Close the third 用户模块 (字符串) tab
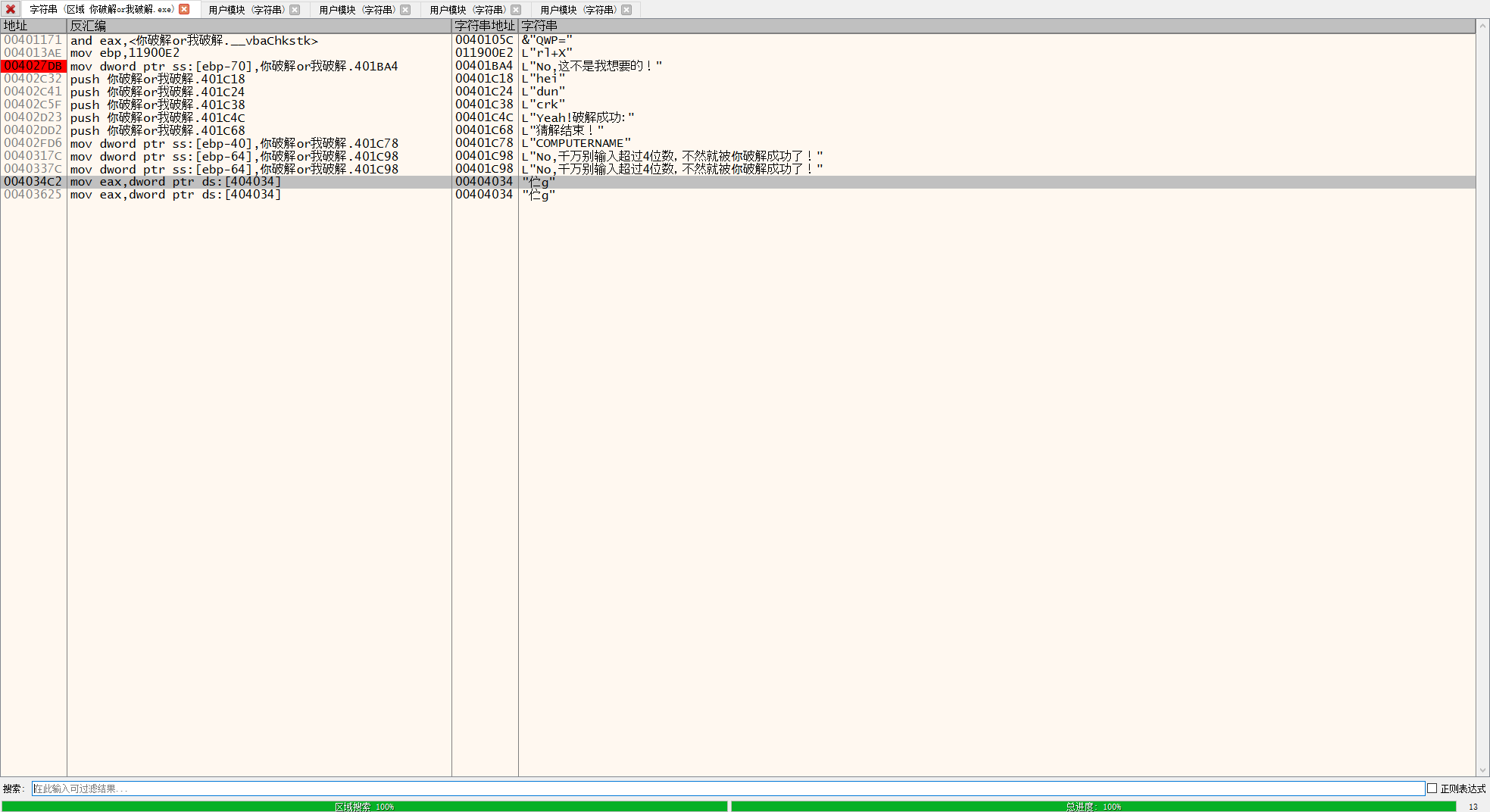The width and height of the screenshot is (1490, 812). pos(516,10)
